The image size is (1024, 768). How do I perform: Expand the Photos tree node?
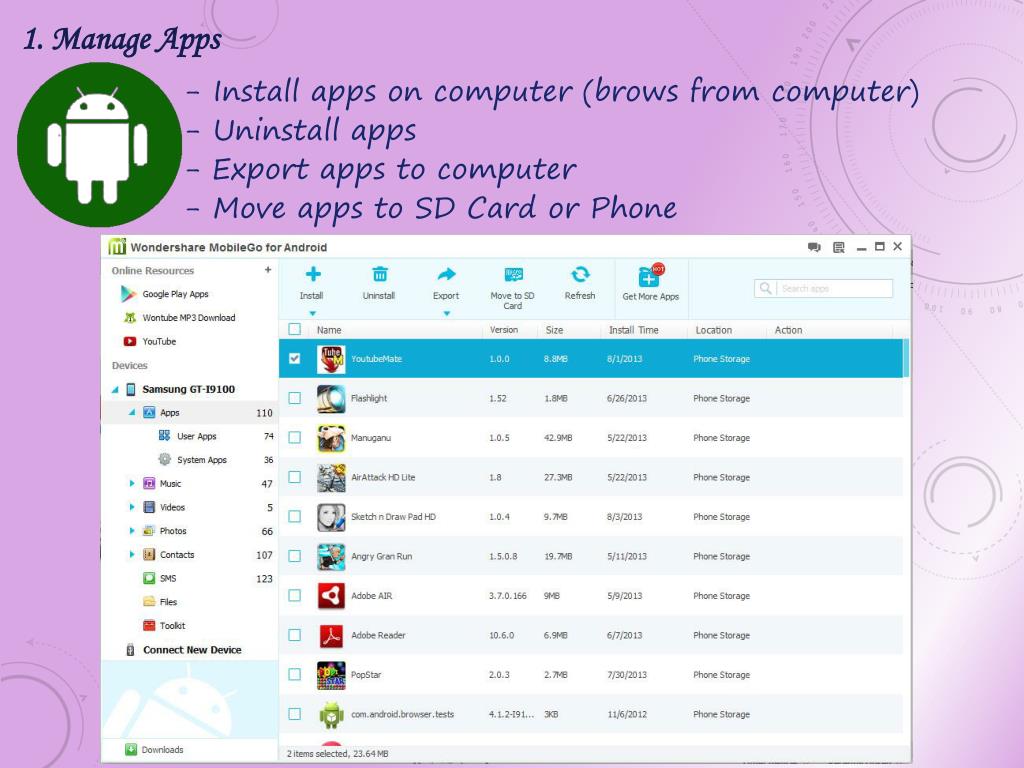[132, 531]
